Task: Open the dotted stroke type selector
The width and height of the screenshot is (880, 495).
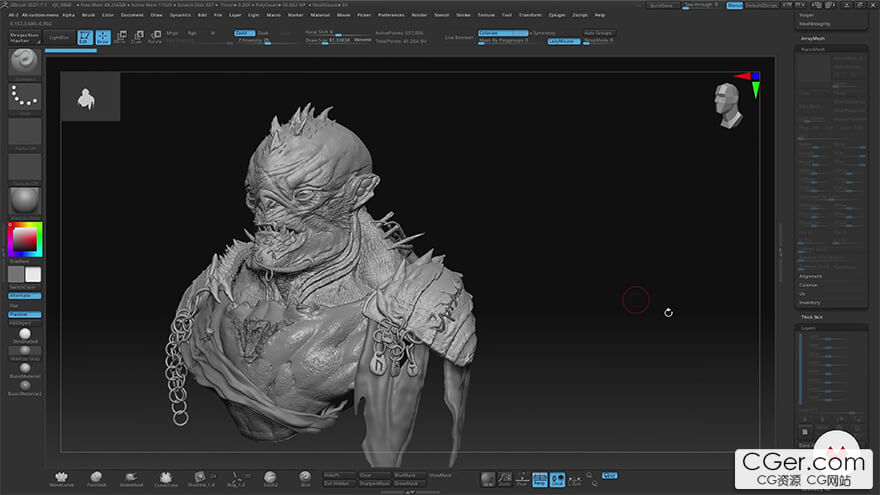Action: click(25, 98)
